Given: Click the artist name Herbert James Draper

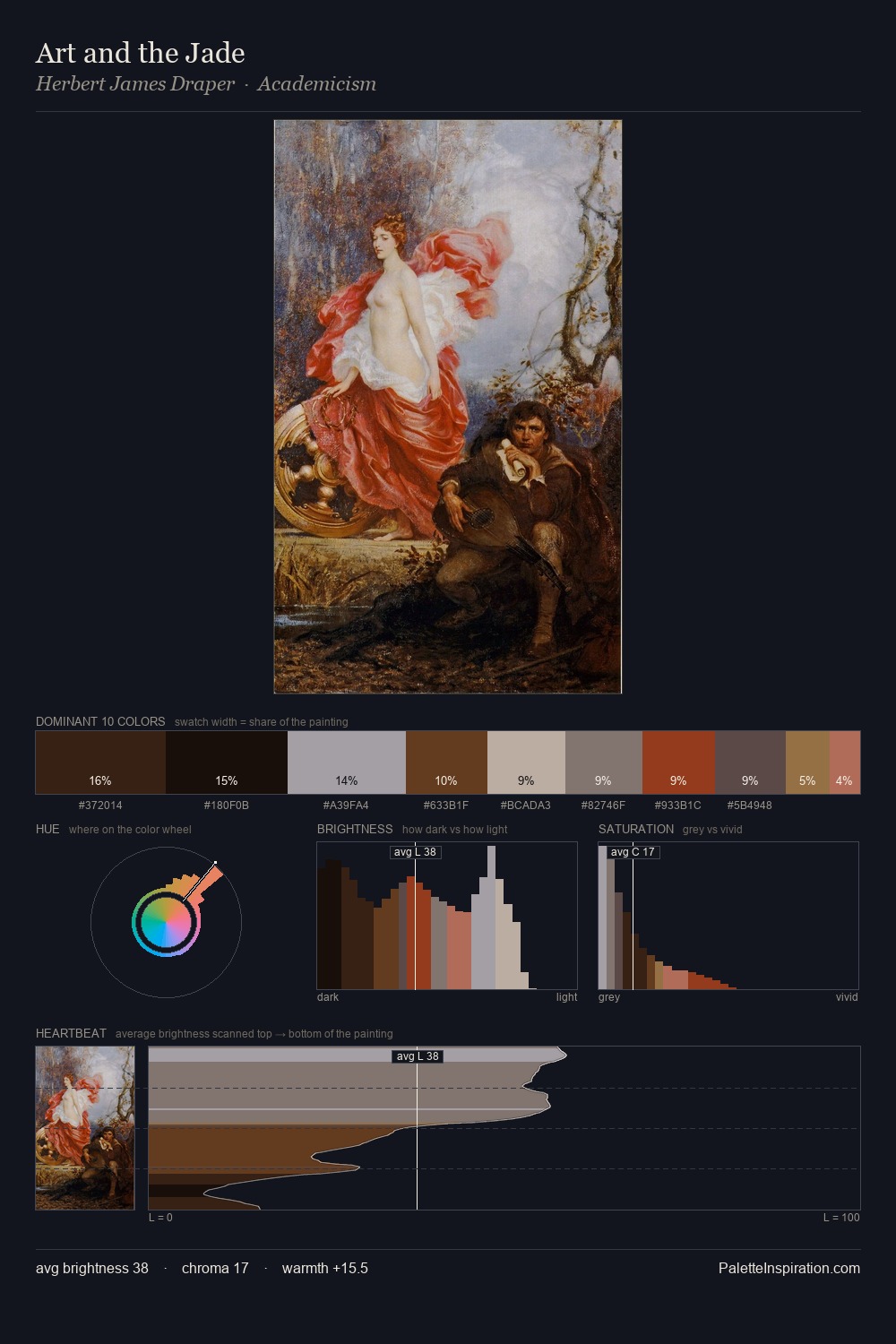Looking at the screenshot, I should (135, 84).
